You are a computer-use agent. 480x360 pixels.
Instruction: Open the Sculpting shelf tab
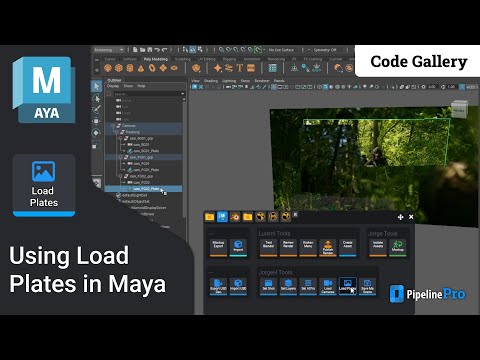[x=183, y=59]
